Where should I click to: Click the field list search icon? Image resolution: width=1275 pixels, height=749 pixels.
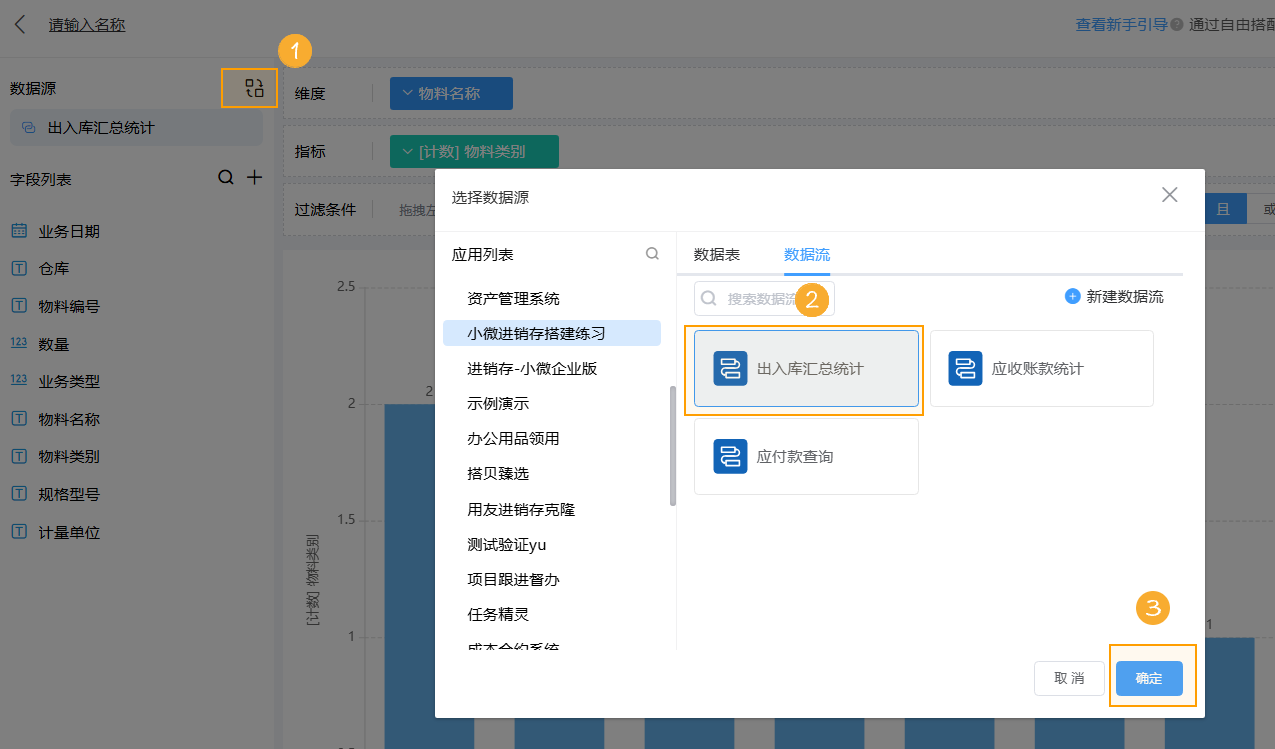point(226,178)
